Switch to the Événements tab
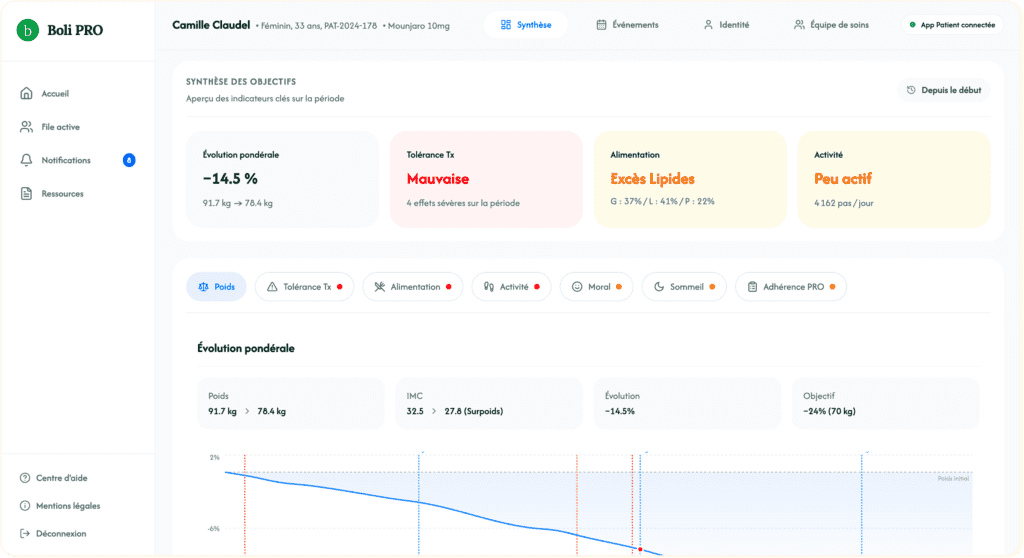The image size is (1024, 558). pos(627,25)
